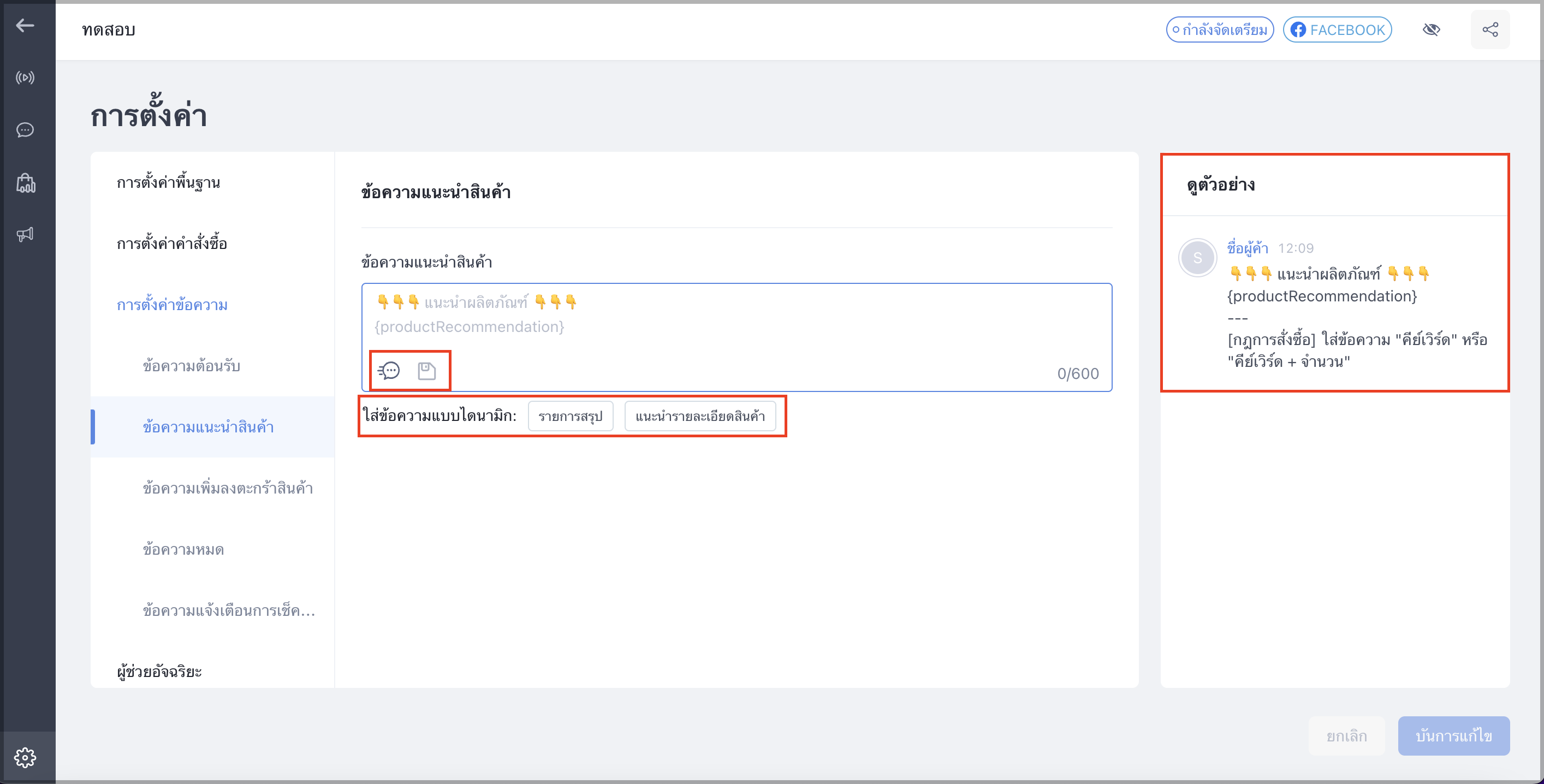Insert the แนะนำรายละเอียดสินค้า dynamic text
Screen dimensions: 1544x784
700,416
